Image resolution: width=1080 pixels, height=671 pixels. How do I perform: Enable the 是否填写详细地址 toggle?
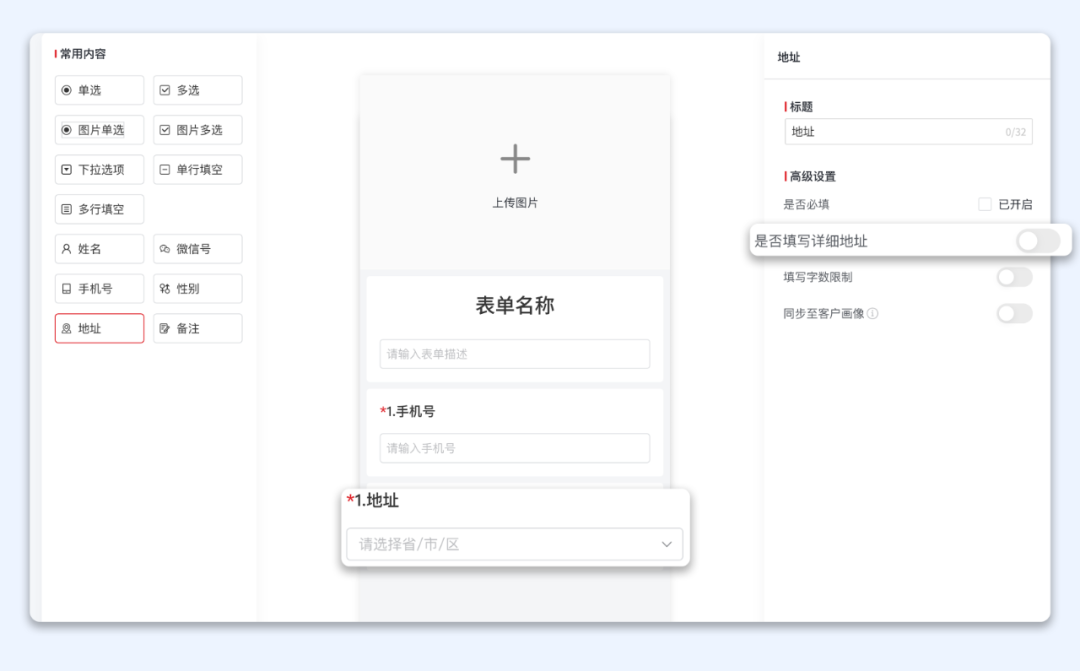(x=1037, y=240)
